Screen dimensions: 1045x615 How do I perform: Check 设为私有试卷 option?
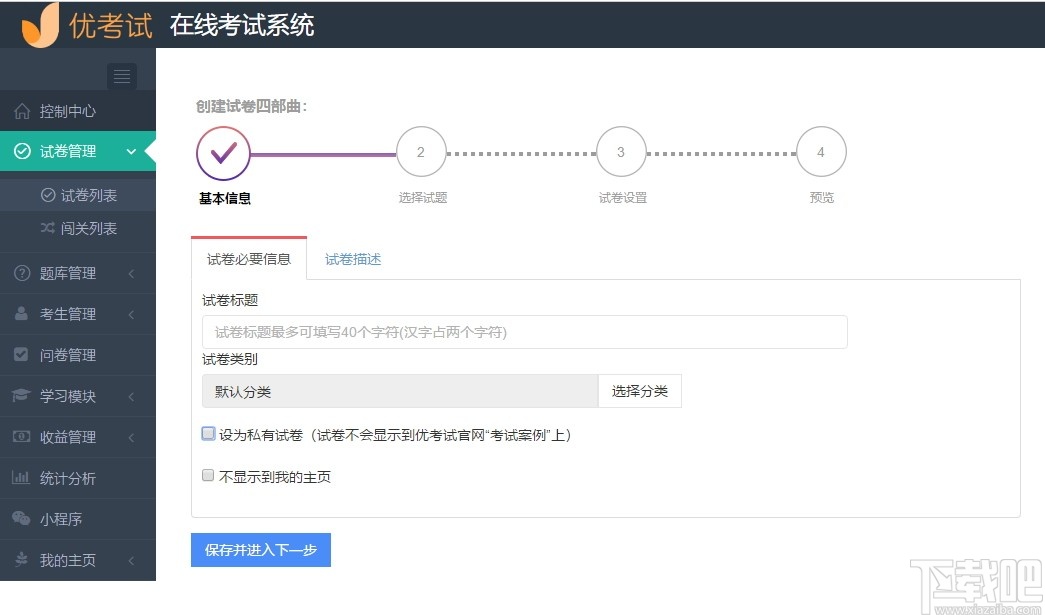coord(208,432)
